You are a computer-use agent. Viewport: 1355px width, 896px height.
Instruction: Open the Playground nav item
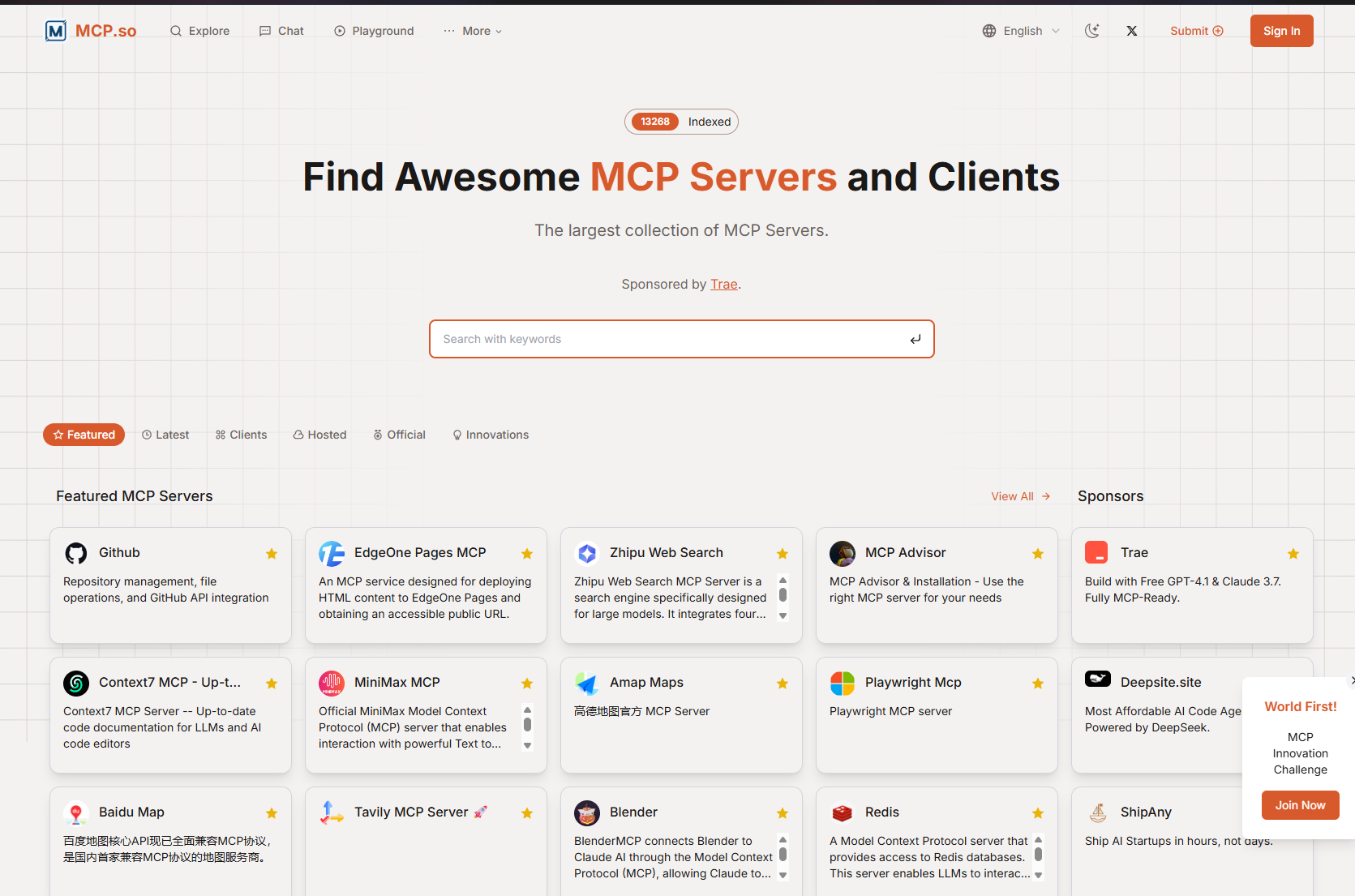(x=374, y=31)
